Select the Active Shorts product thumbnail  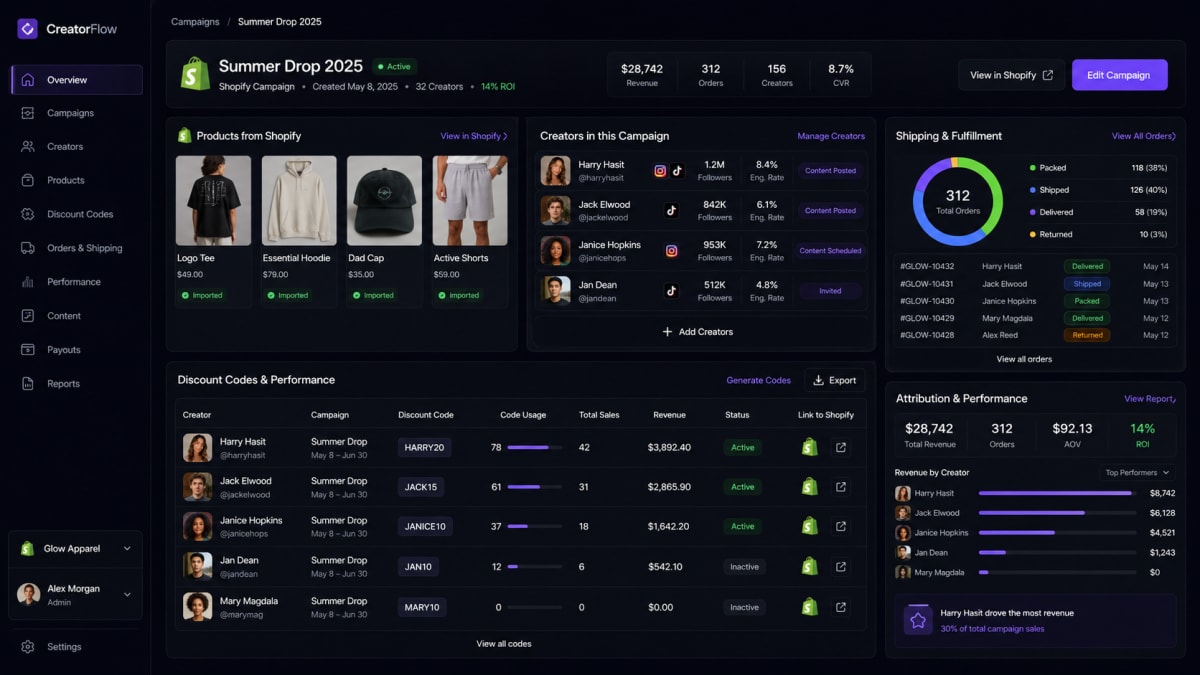click(x=470, y=200)
